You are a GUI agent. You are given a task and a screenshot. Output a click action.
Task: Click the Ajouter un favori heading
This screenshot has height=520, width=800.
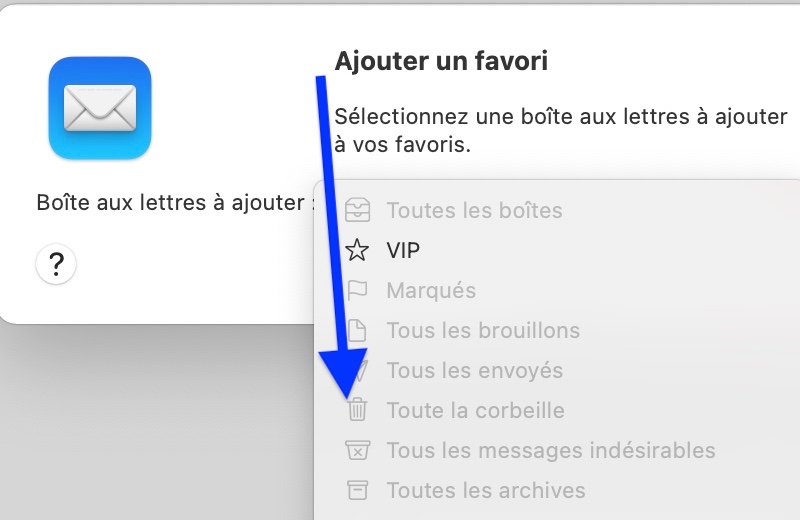(x=441, y=62)
